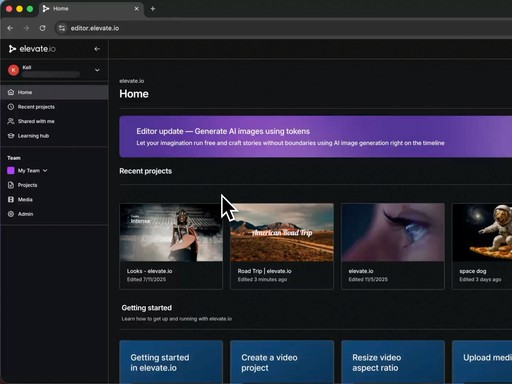Reload the page with refresh icon
The image size is (512, 384).
coord(42,28)
